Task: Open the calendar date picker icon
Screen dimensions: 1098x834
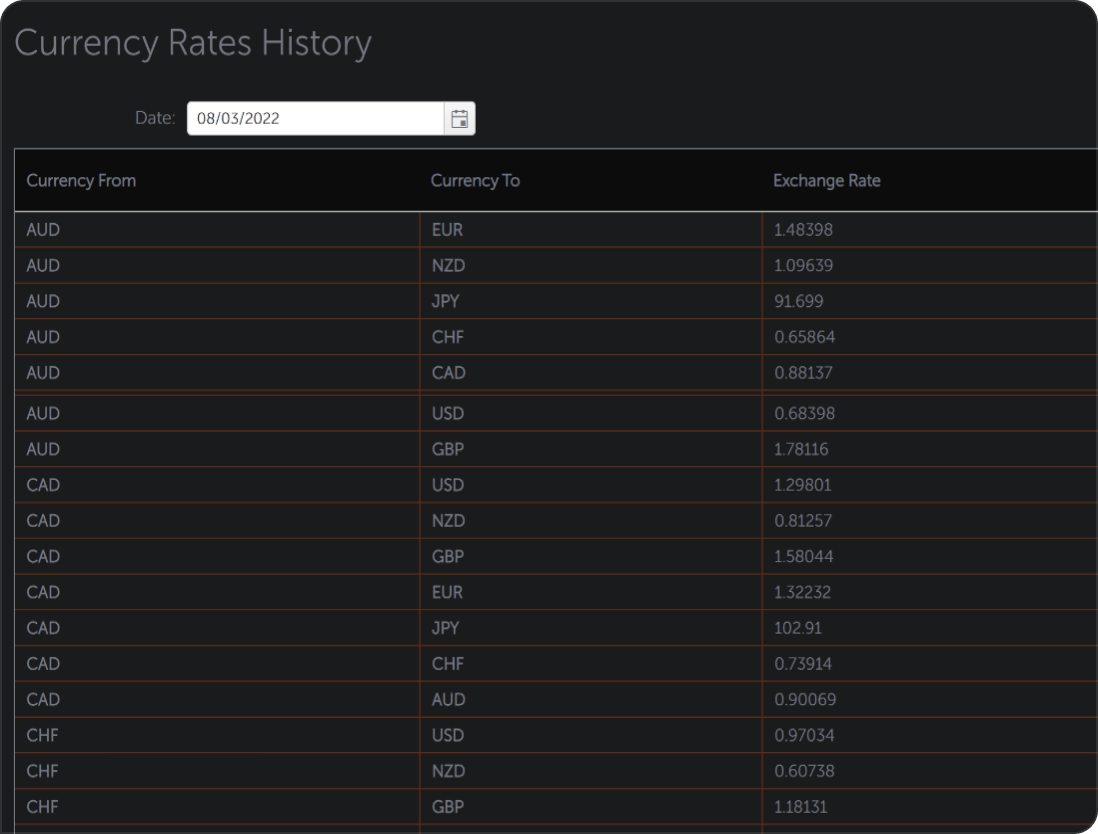Action: [x=459, y=119]
